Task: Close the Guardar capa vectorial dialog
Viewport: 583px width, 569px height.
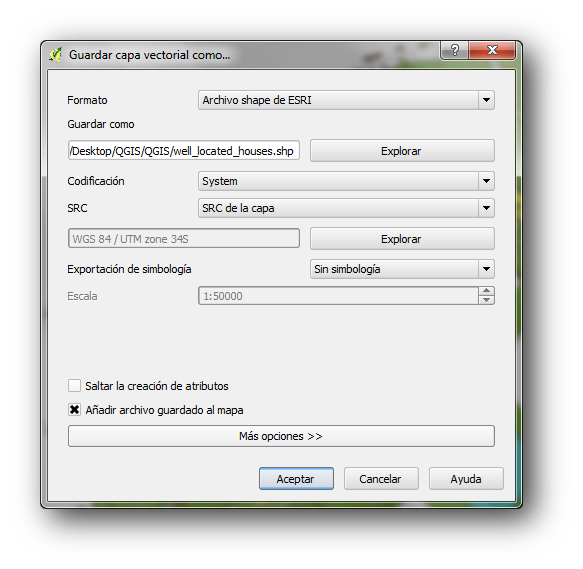Action: [x=492, y=50]
